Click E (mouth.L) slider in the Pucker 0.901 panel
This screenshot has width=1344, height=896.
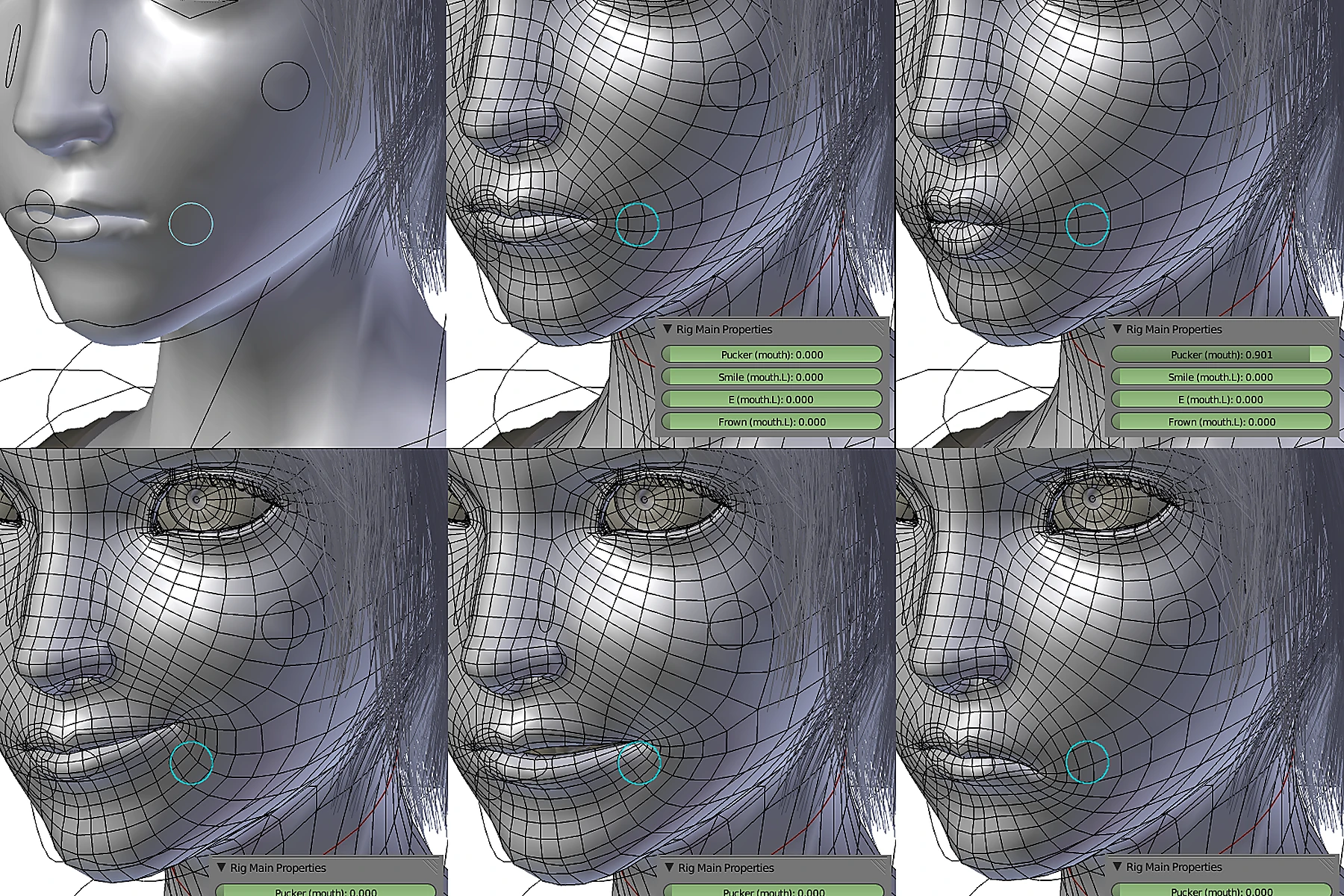1222,399
